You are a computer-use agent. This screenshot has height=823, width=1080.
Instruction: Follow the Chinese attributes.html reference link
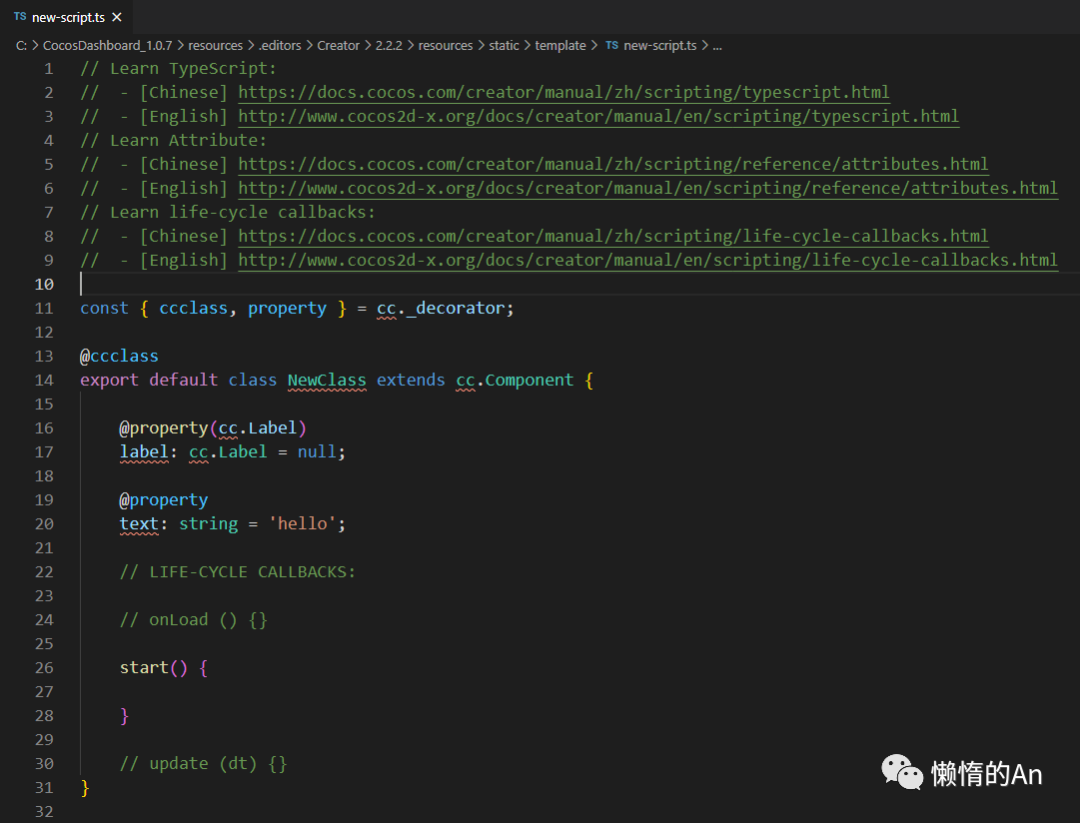coord(612,165)
